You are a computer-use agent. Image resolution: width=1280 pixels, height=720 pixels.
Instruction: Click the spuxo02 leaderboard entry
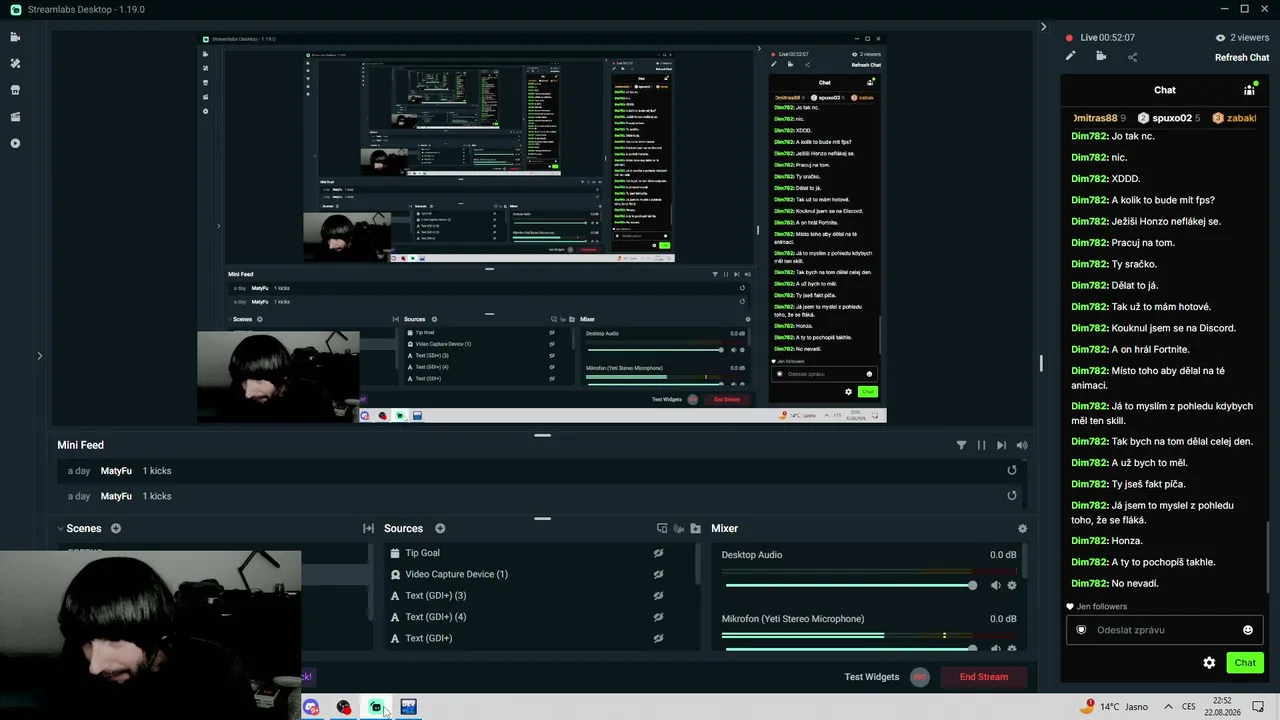[1169, 118]
